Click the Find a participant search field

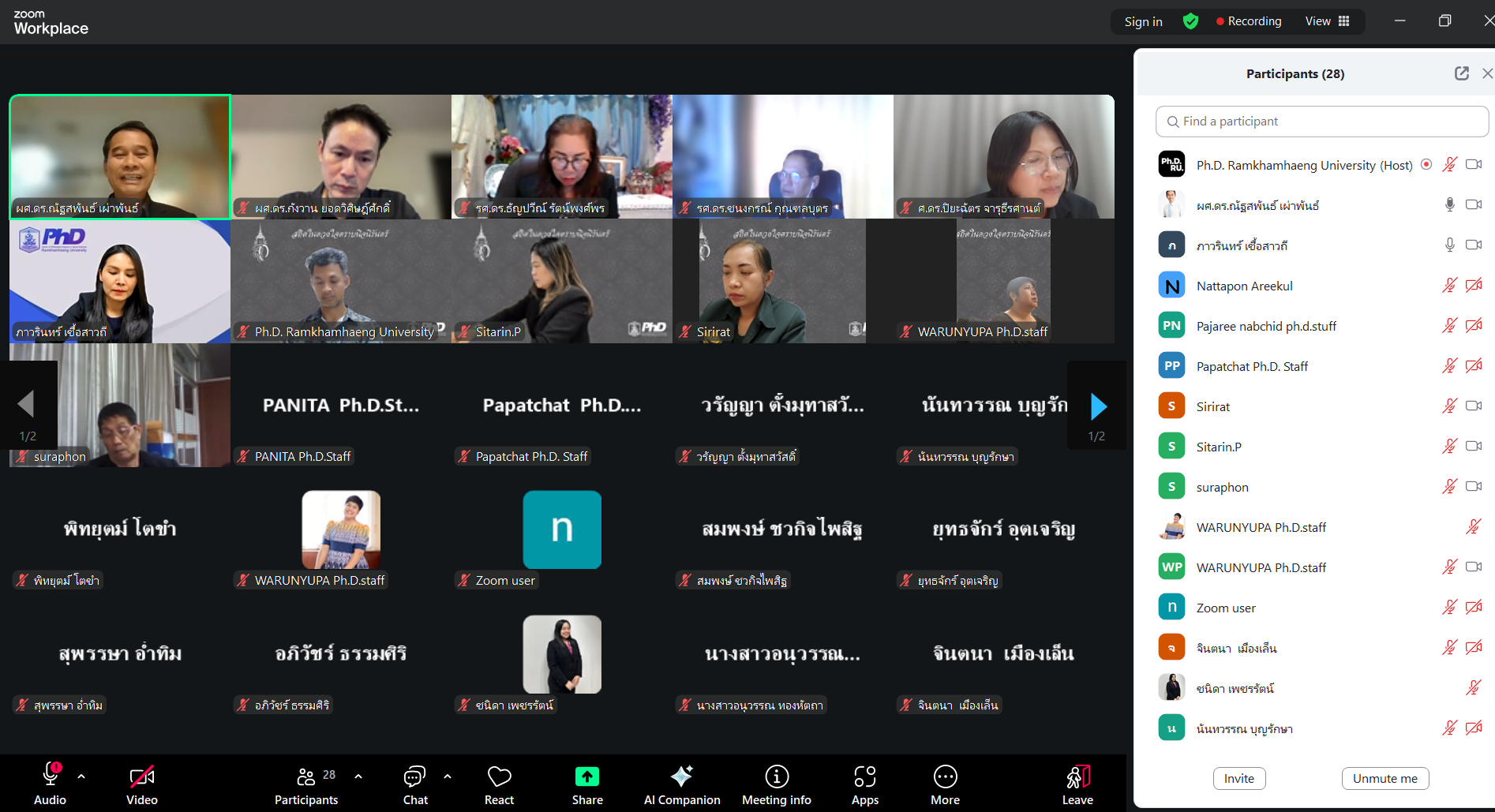(1322, 122)
